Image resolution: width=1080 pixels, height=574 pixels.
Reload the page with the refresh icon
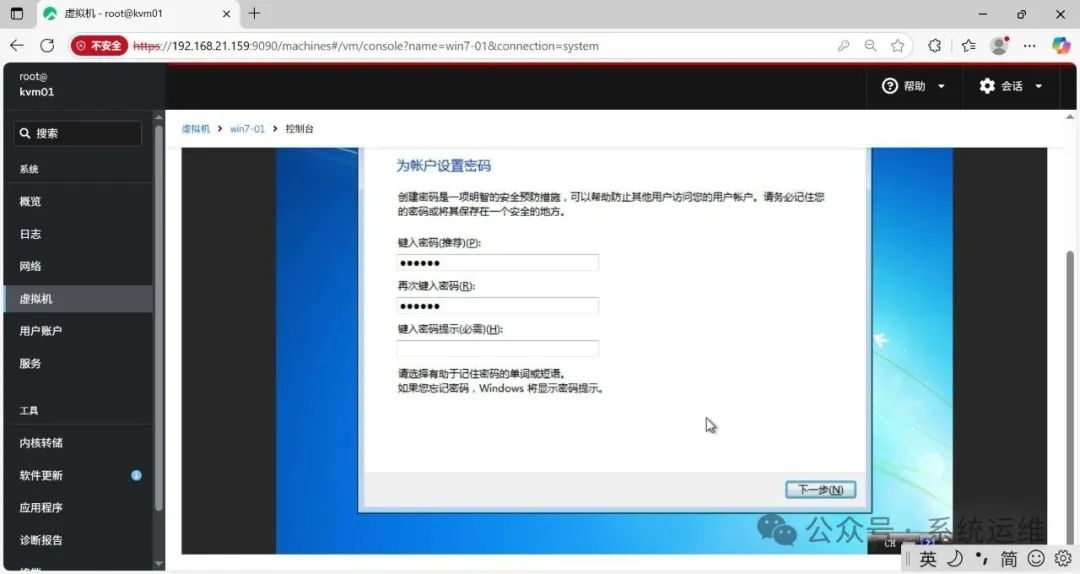pyautogui.click(x=47, y=45)
